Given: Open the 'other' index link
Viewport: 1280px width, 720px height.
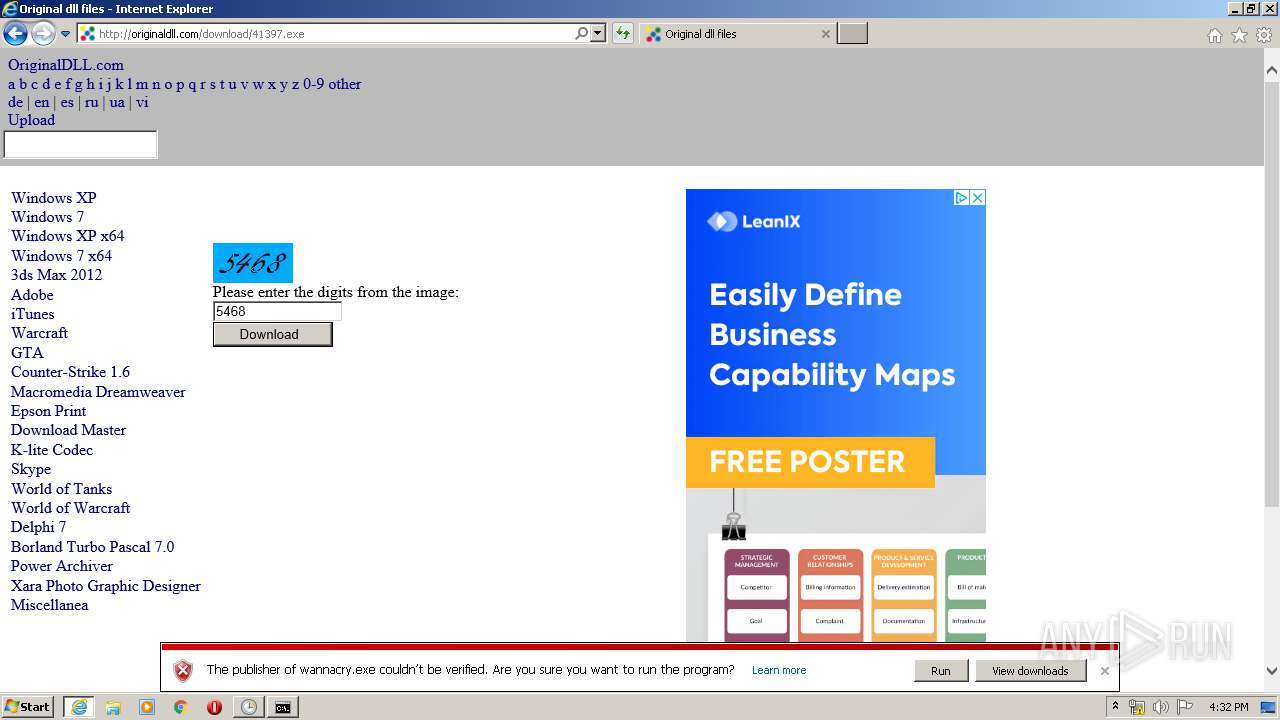Looking at the screenshot, I should 345,84.
